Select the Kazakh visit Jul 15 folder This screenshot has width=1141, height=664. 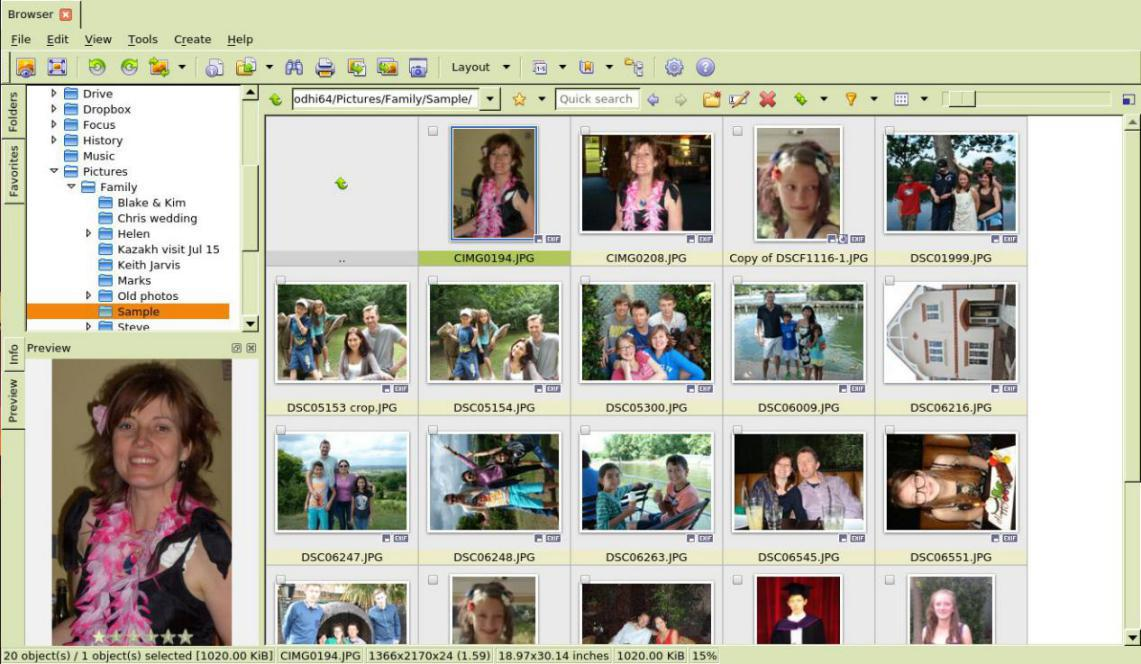[x=168, y=249]
